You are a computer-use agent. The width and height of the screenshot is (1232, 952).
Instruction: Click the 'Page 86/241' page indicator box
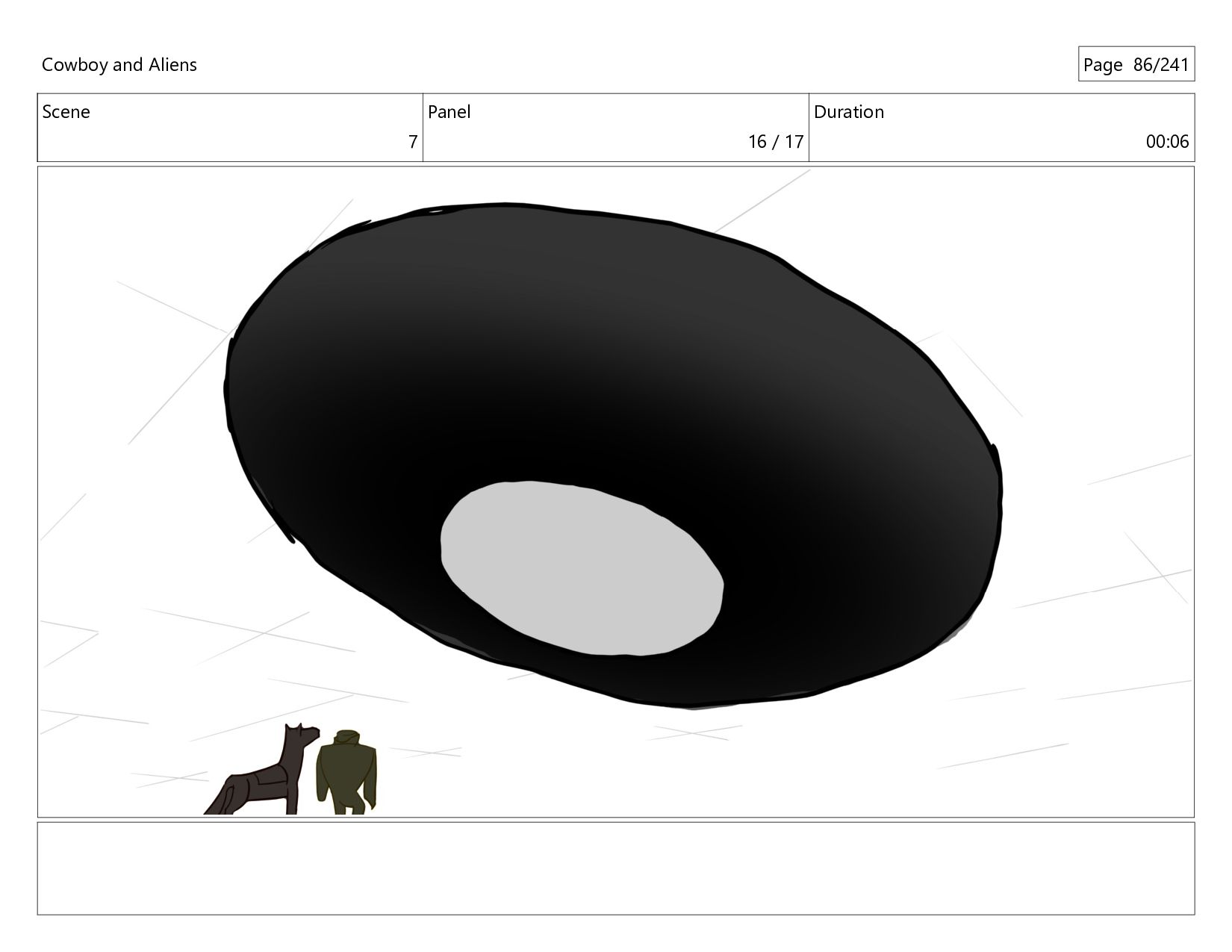(1136, 64)
